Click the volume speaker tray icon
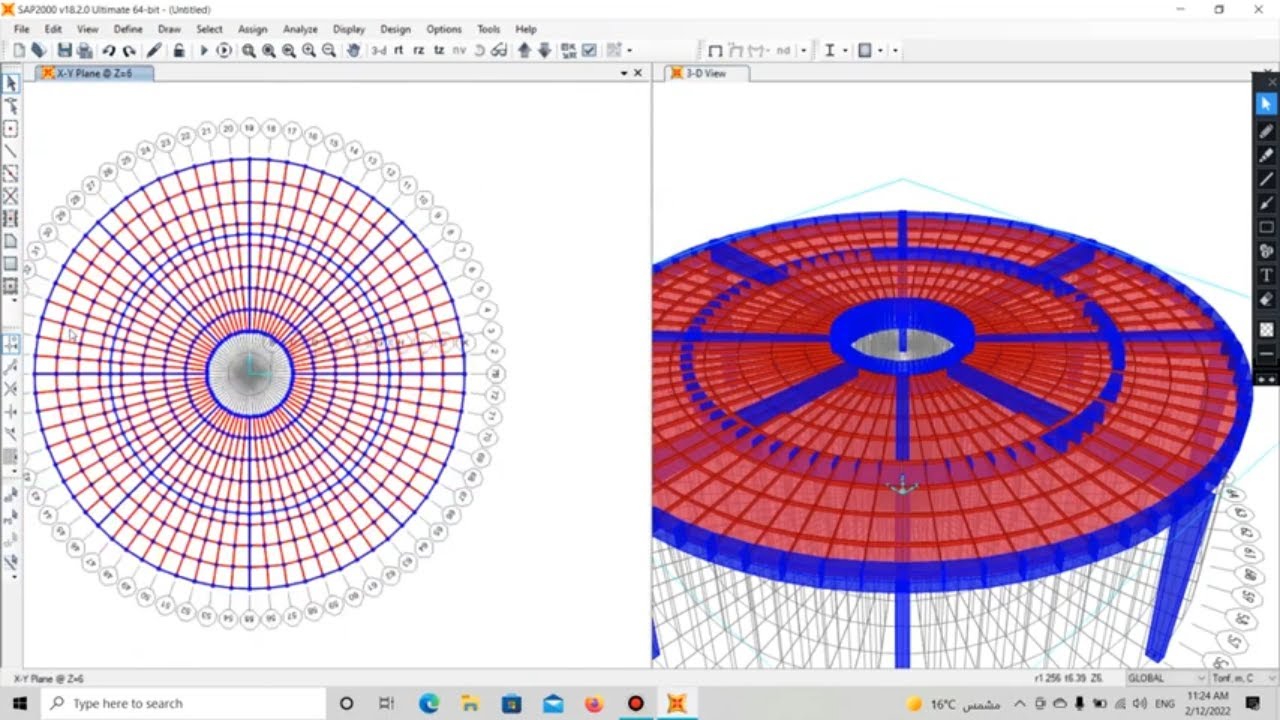This screenshot has width=1280, height=720. (x=1140, y=704)
